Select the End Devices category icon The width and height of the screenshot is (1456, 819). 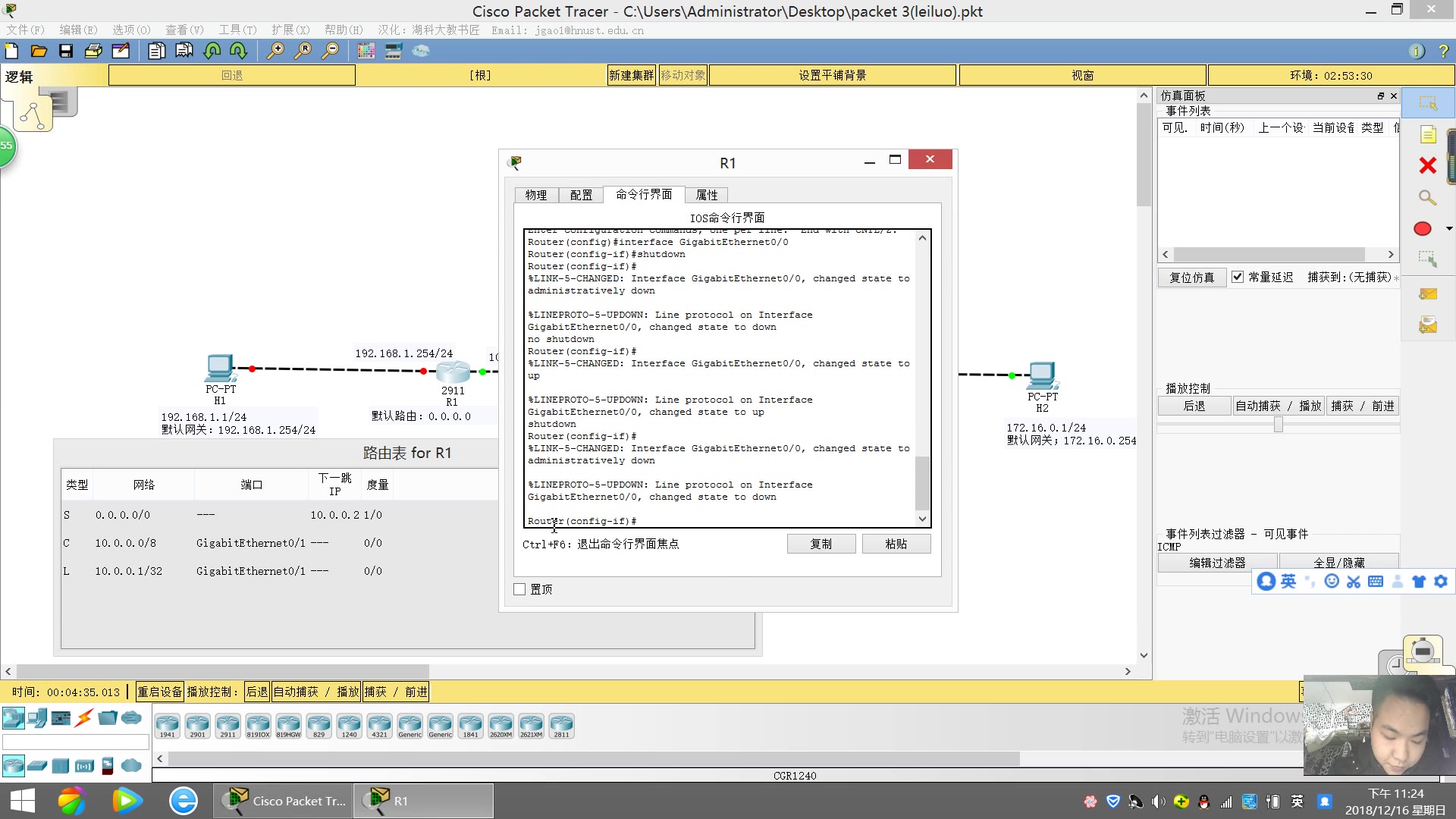(x=37, y=717)
